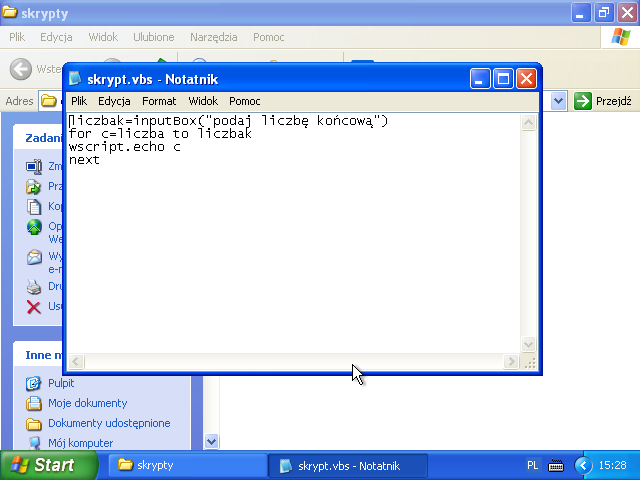Switch to skrypty folder on taskbar
Image resolution: width=640 pixels, height=480 pixels.
tap(180, 465)
